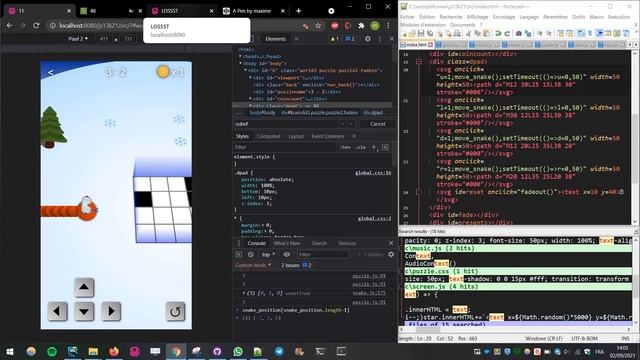Open the Pixel 2 device dropdown
The height and width of the screenshot is (360, 640).
[x=78, y=39]
